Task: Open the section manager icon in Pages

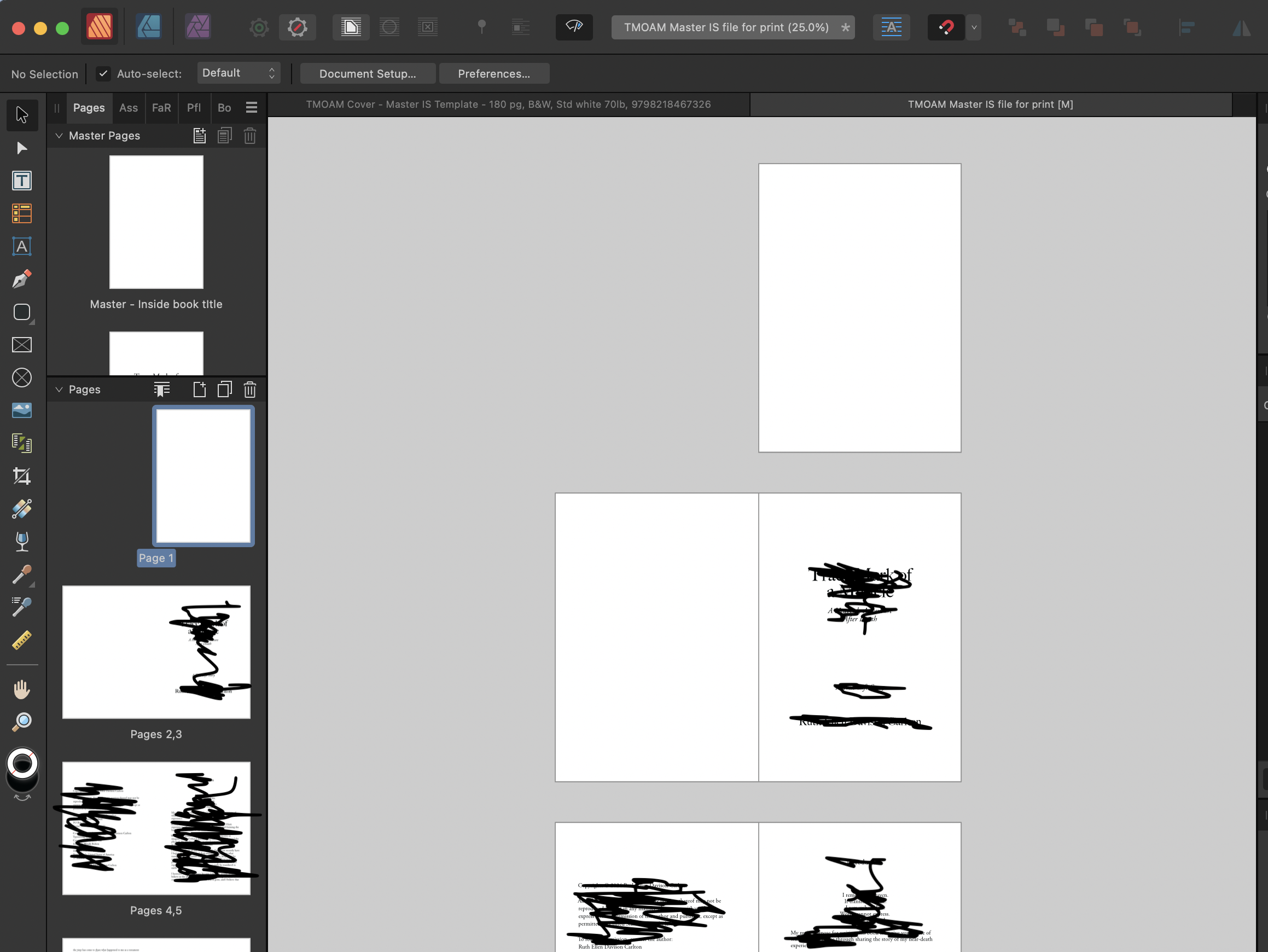Action: pyautogui.click(x=162, y=390)
